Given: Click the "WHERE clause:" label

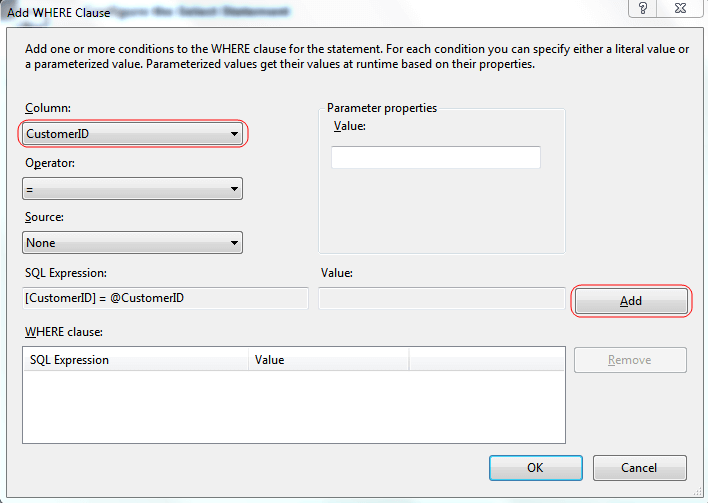Looking at the screenshot, I should pos(62,332).
